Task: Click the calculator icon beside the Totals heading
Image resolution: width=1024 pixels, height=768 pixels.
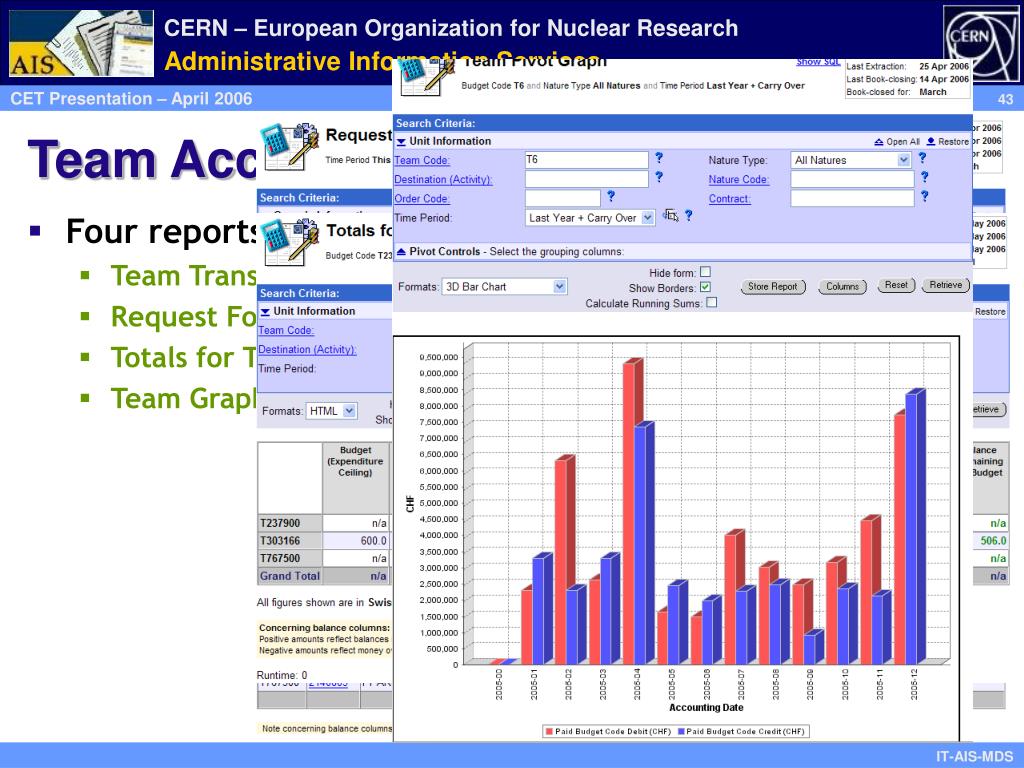Action: (x=289, y=242)
